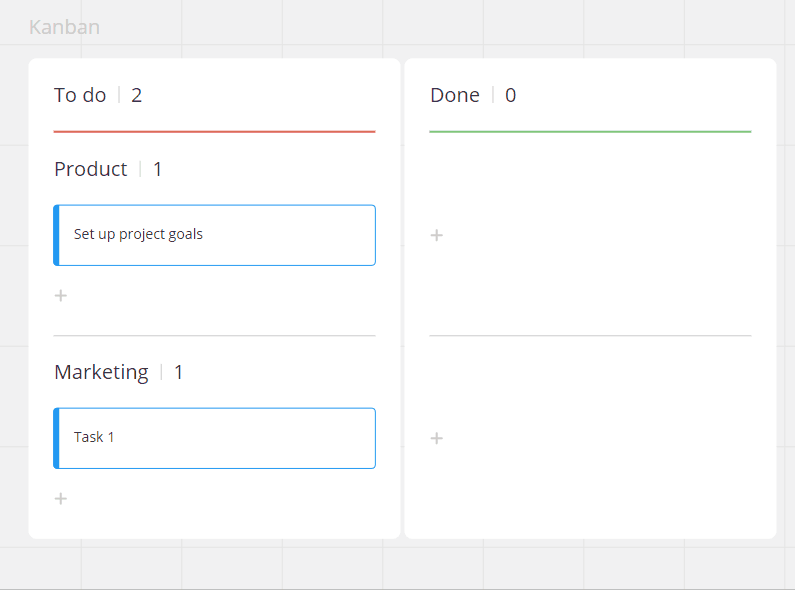The height and width of the screenshot is (590, 795).
Task: Click the Kanban board title
Action: pyautogui.click(x=64, y=27)
